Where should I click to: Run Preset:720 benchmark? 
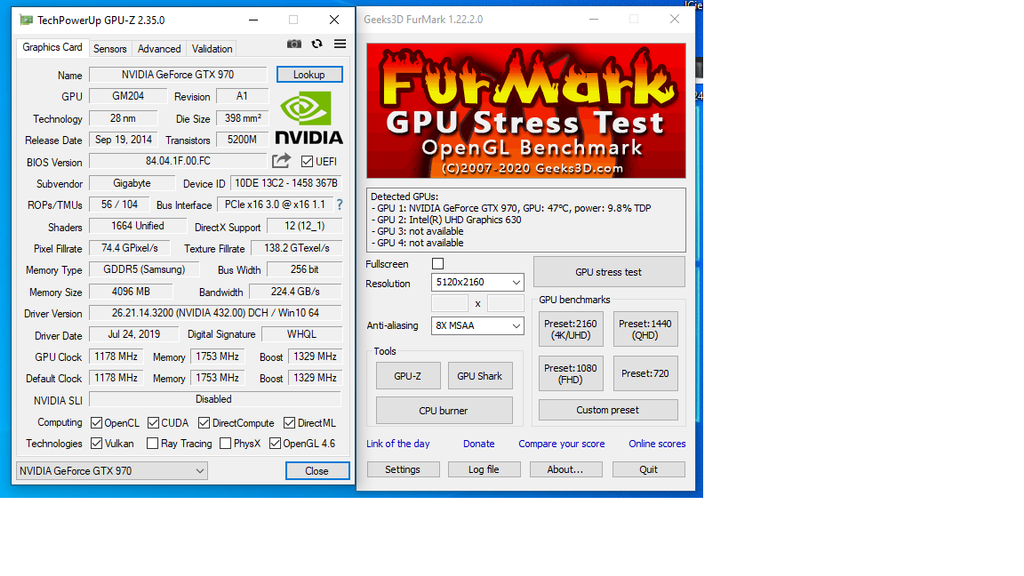pyautogui.click(x=645, y=374)
